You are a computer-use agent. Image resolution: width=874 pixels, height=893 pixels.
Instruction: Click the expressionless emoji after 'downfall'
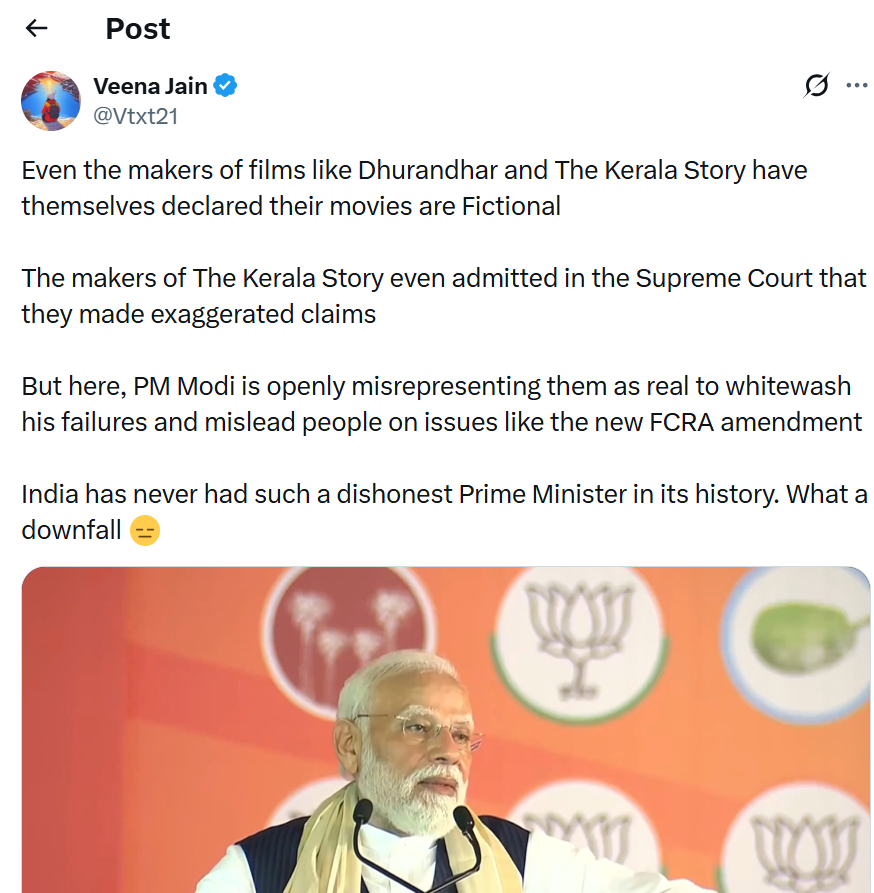pos(145,530)
